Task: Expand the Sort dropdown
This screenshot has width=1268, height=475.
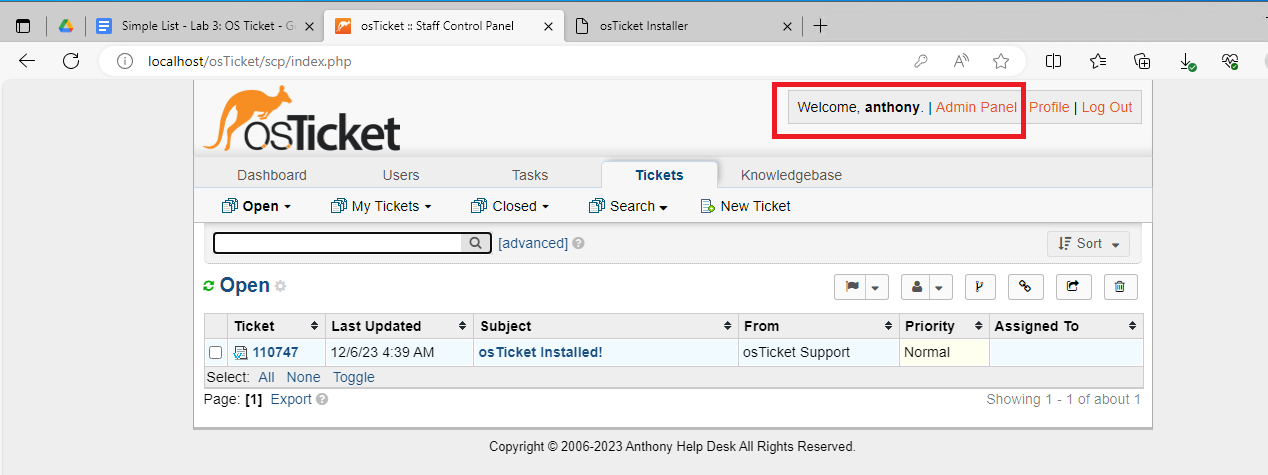Action: pos(1088,243)
